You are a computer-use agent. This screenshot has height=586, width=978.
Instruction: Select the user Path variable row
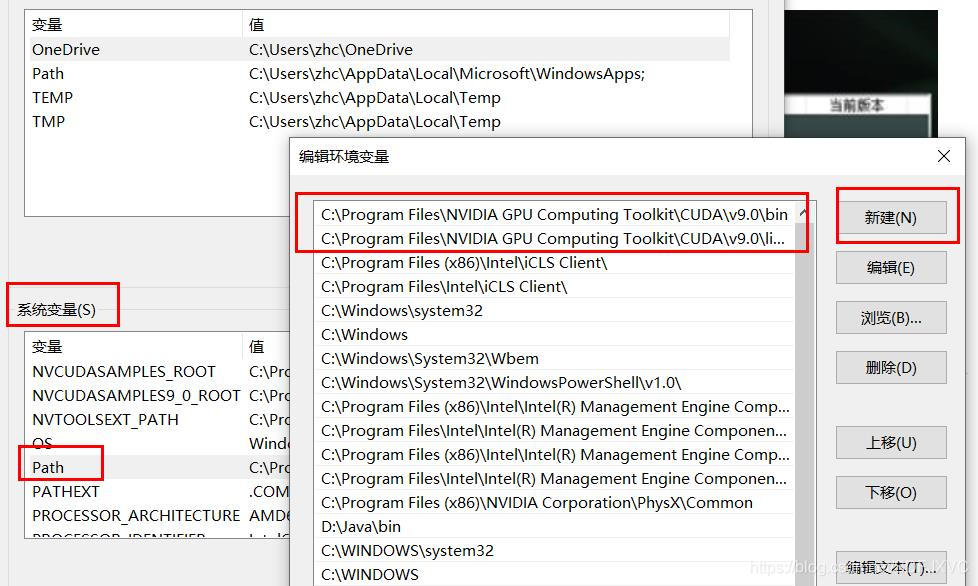380,74
